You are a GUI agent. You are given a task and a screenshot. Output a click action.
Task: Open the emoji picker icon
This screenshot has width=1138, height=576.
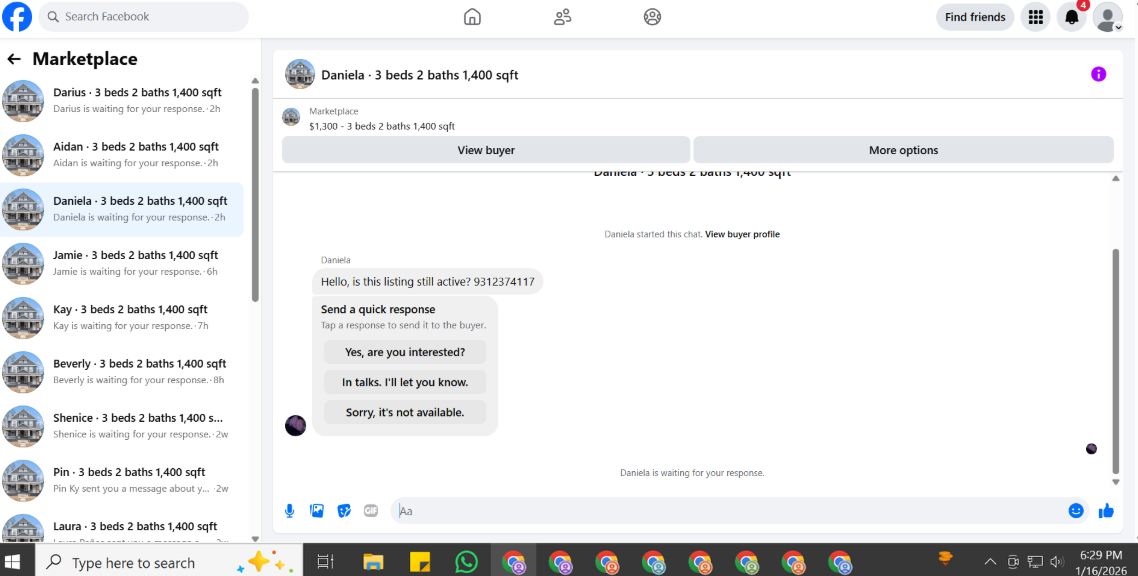click(x=1076, y=511)
